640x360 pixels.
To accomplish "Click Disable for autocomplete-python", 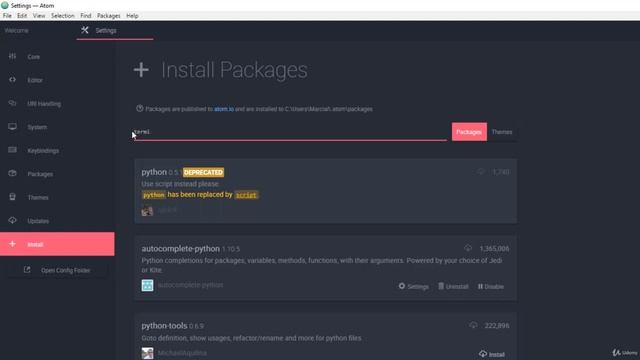I will point(491,287).
